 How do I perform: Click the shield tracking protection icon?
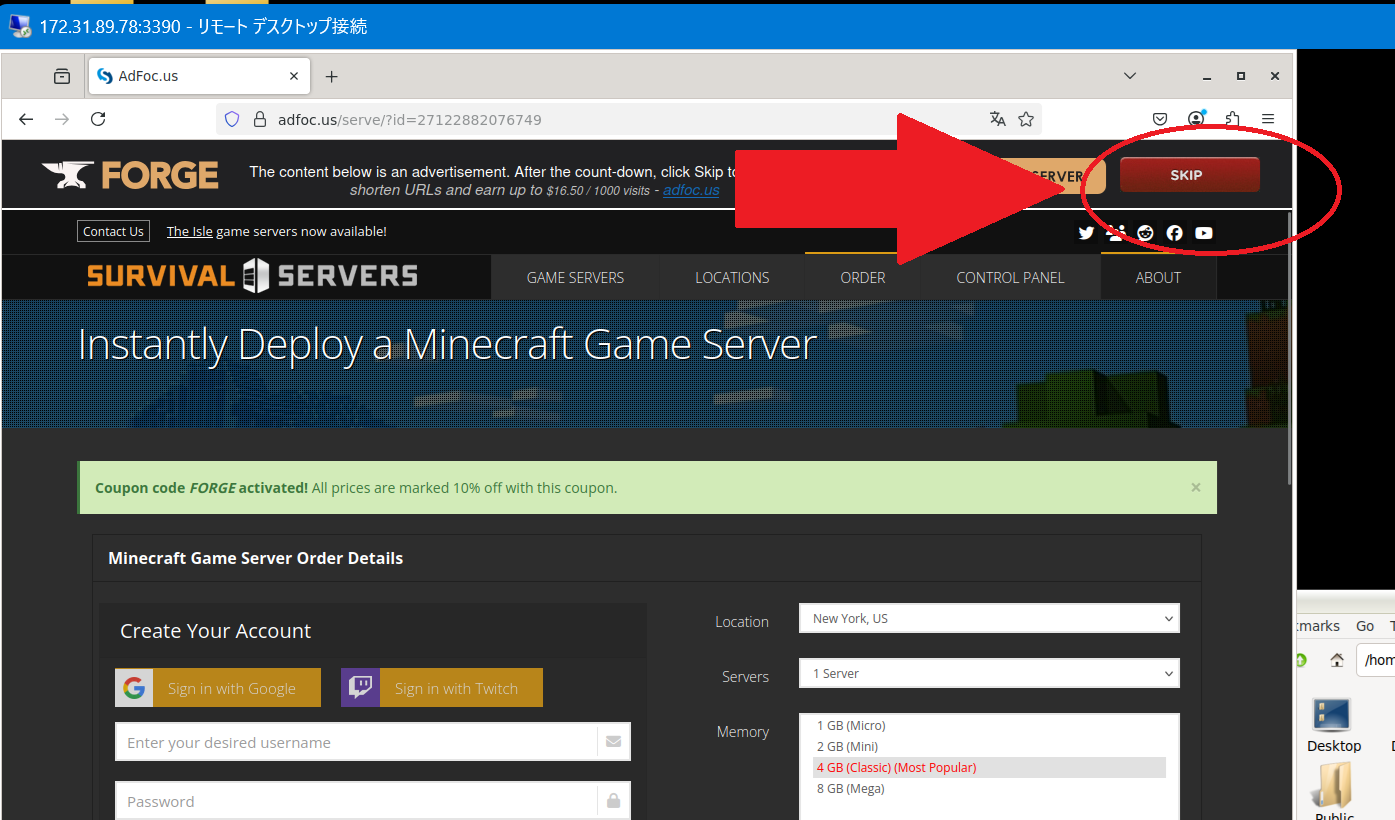coord(232,119)
